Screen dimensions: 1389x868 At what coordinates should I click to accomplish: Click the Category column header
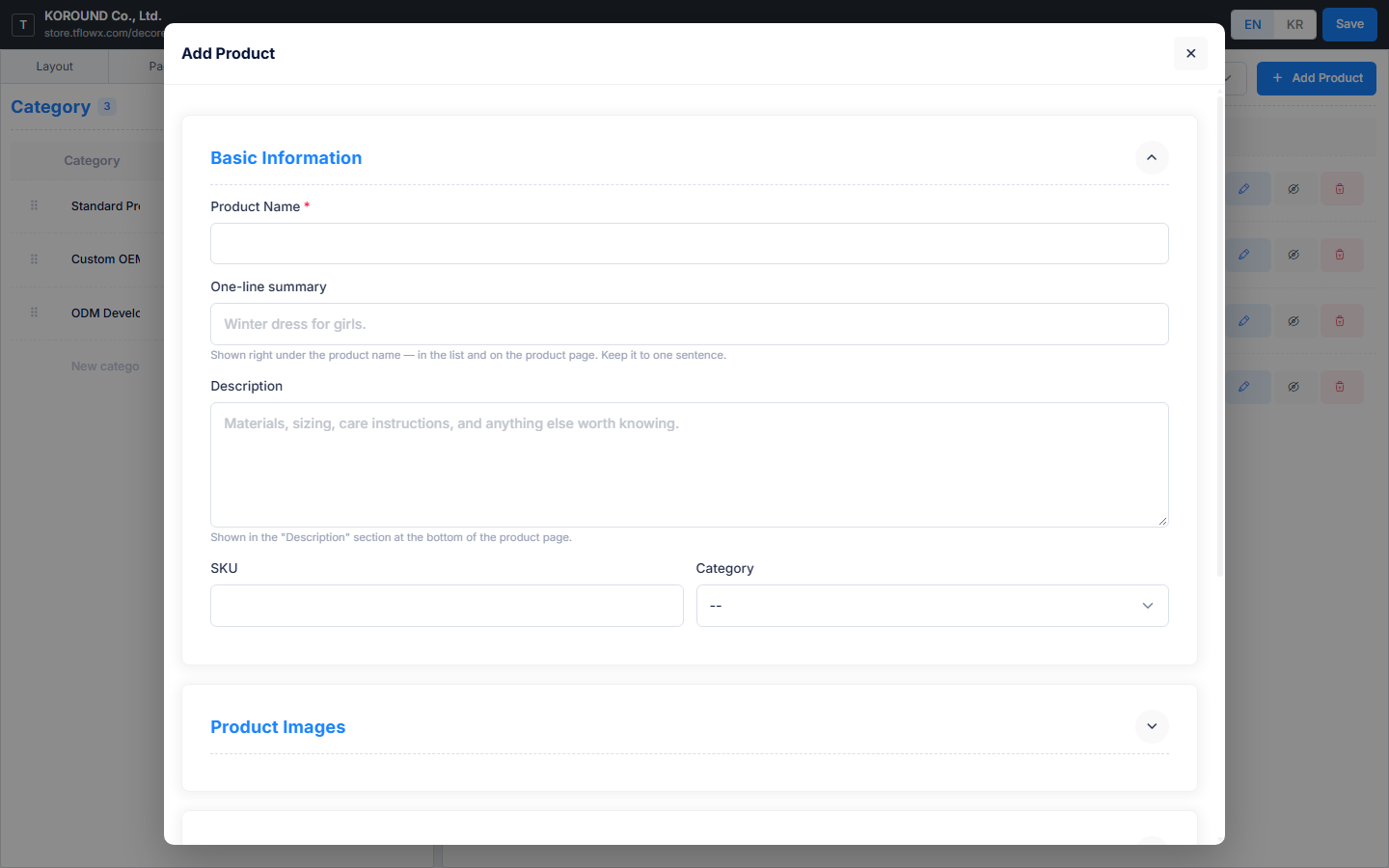click(92, 160)
